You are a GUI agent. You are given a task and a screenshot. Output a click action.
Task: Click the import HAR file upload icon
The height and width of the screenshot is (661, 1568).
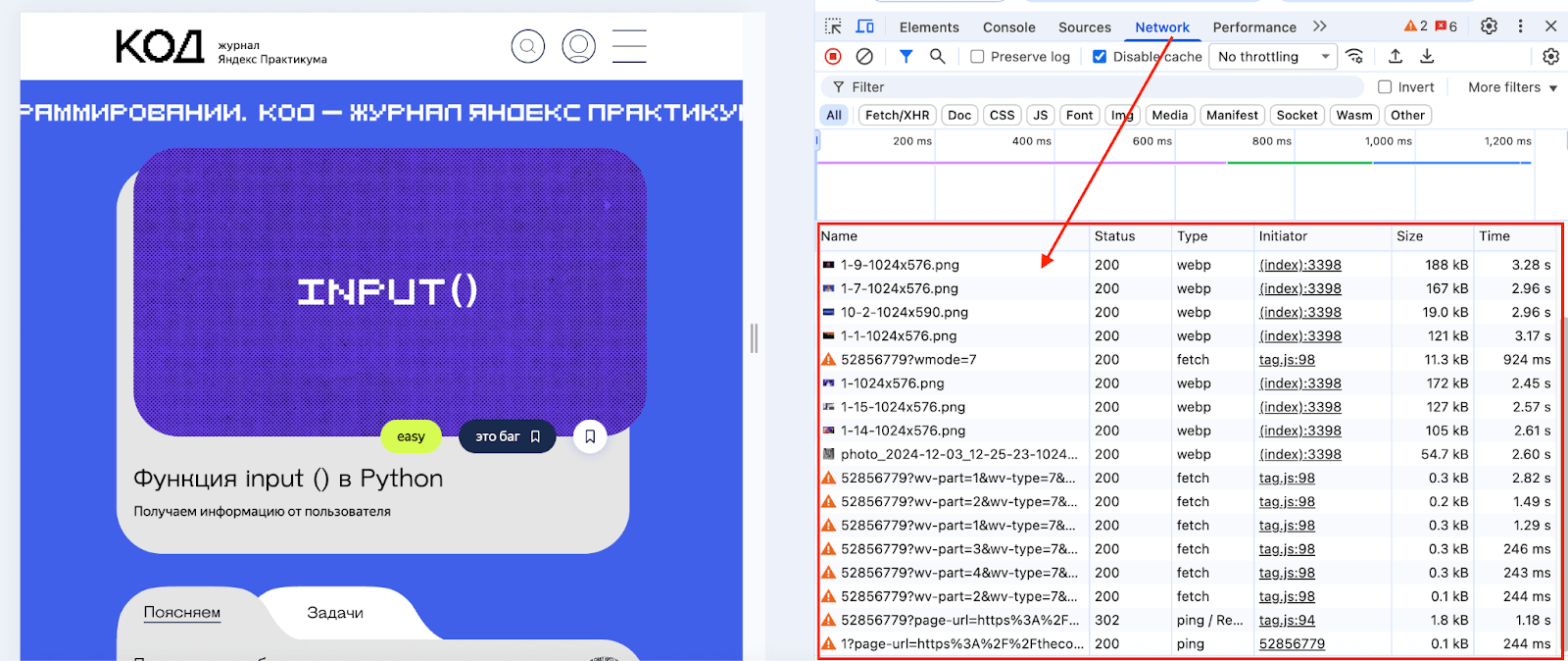coord(1396,57)
